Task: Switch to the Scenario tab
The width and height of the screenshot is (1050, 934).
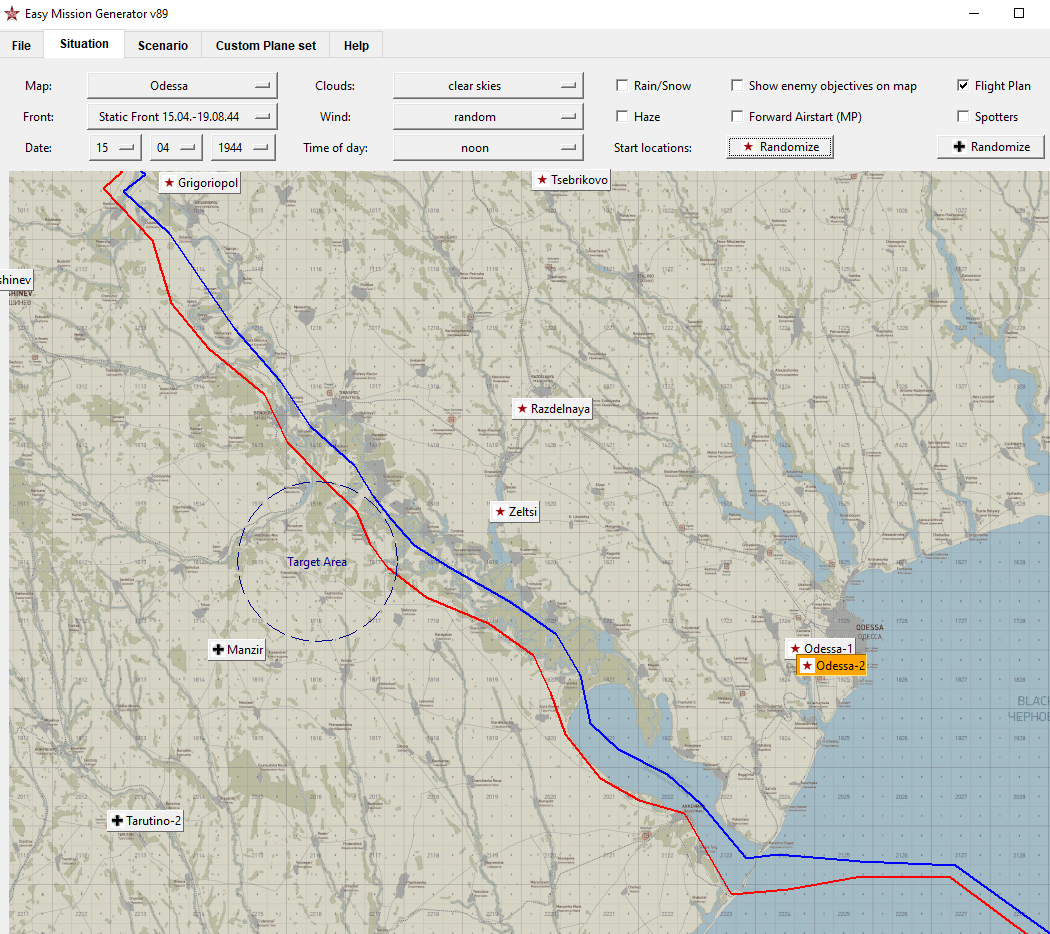Action: click(163, 46)
